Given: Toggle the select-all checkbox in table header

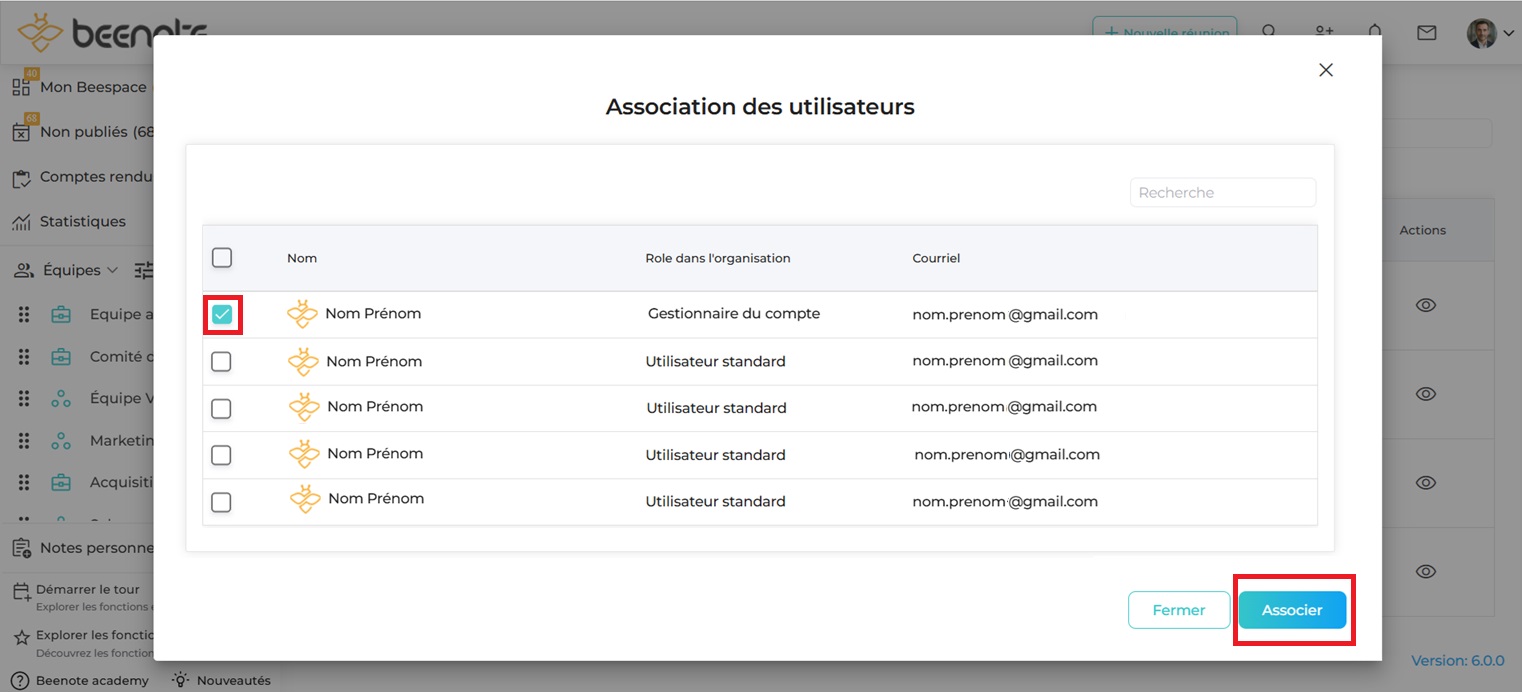Looking at the screenshot, I should [x=222, y=258].
